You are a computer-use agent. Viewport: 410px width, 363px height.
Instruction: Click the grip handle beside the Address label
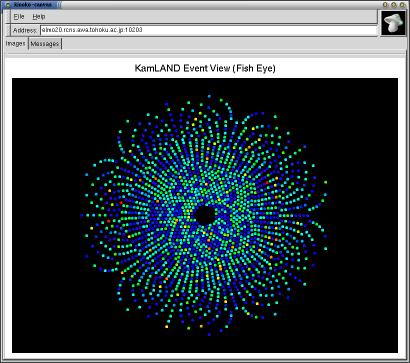[8, 30]
